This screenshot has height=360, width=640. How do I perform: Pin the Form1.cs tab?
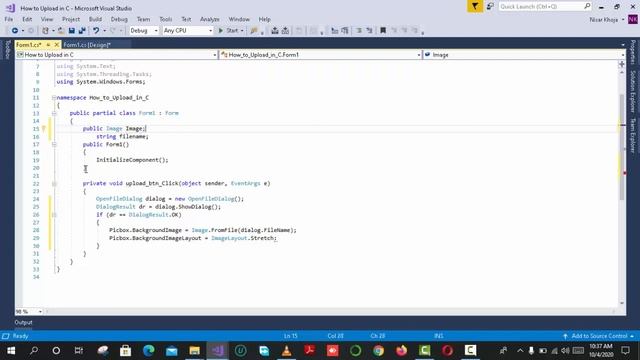coord(48,44)
